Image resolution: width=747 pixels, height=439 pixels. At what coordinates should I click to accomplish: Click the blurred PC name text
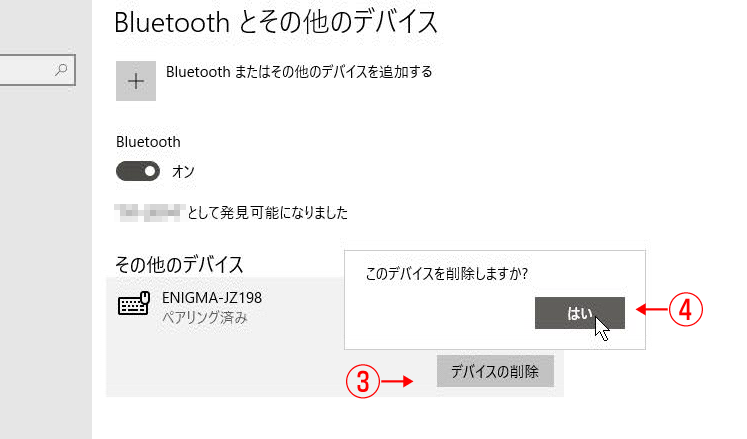[149, 213]
